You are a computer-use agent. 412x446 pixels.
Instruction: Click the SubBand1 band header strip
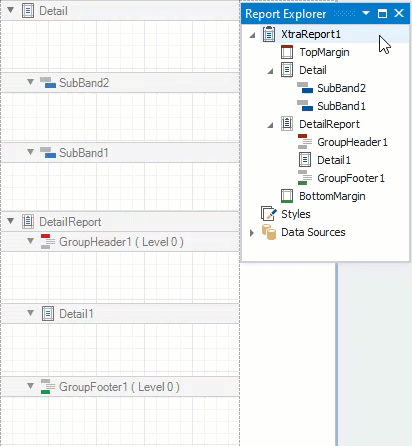pyautogui.click(x=120, y=153)
